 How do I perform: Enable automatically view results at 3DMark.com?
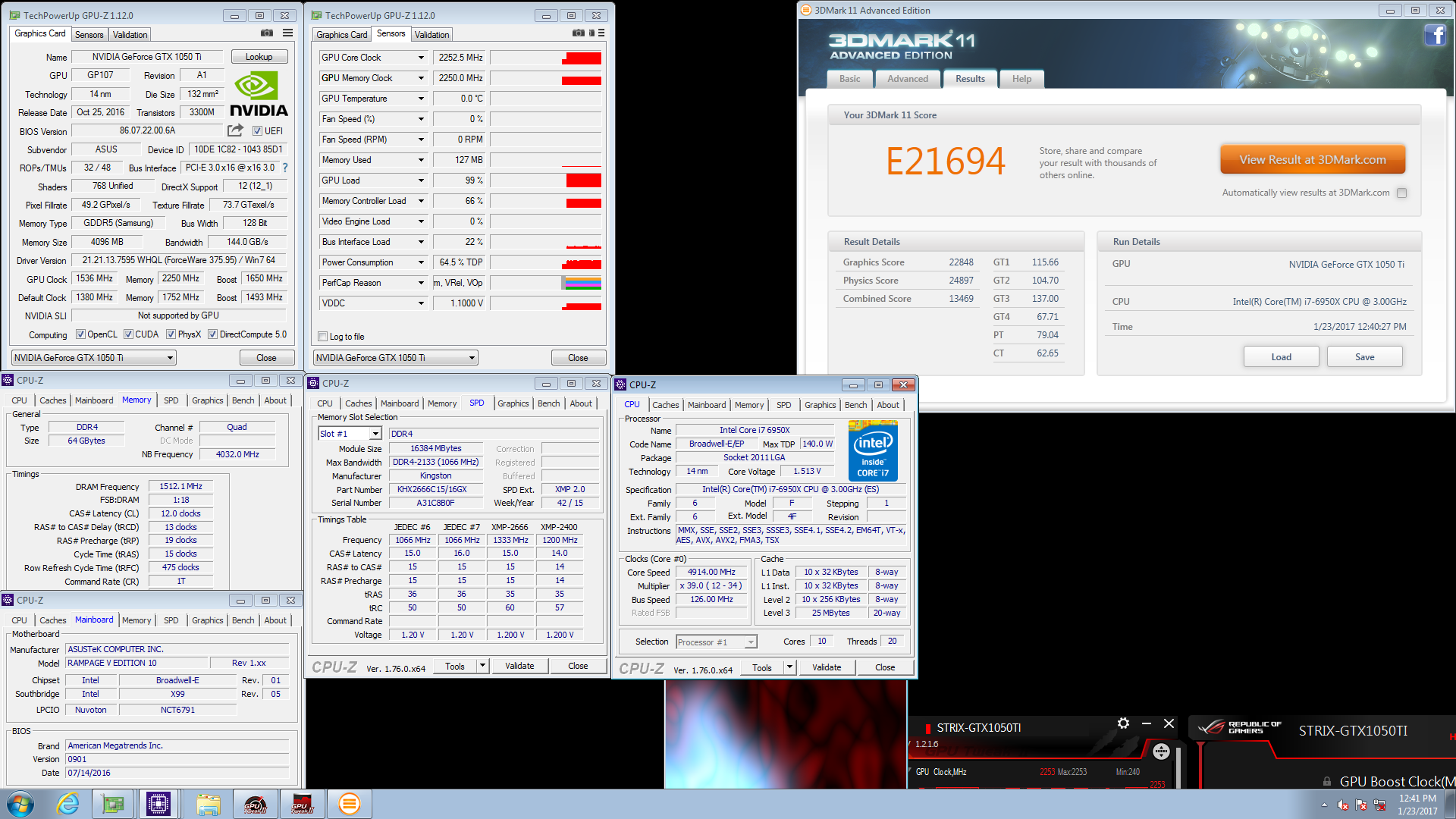pyautogui.click(x=1401, y=193)
